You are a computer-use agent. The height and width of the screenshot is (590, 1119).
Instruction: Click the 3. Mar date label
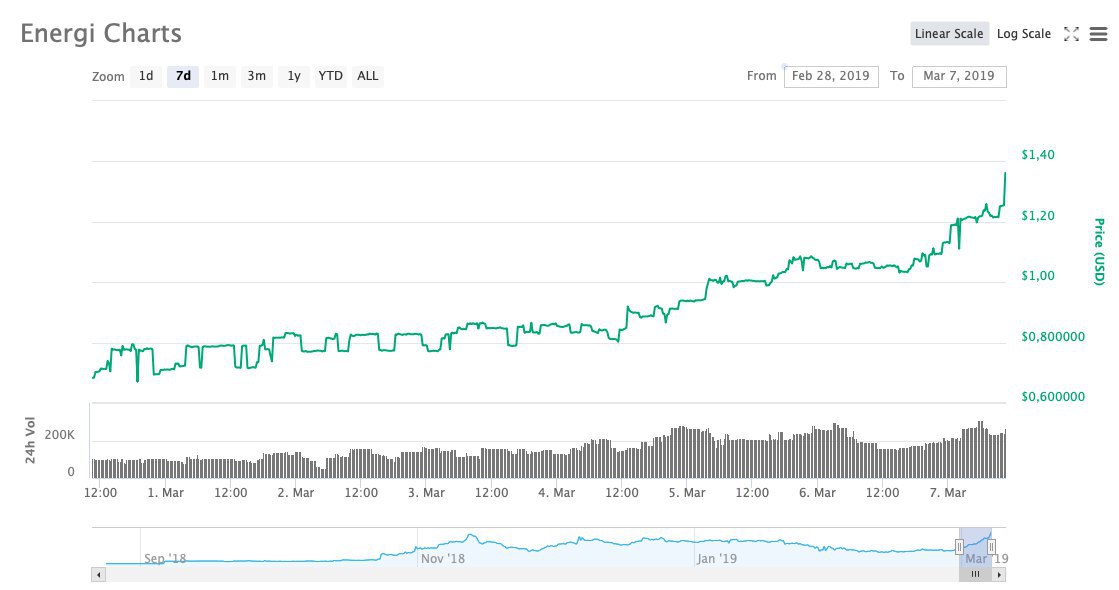coord(427,492)
